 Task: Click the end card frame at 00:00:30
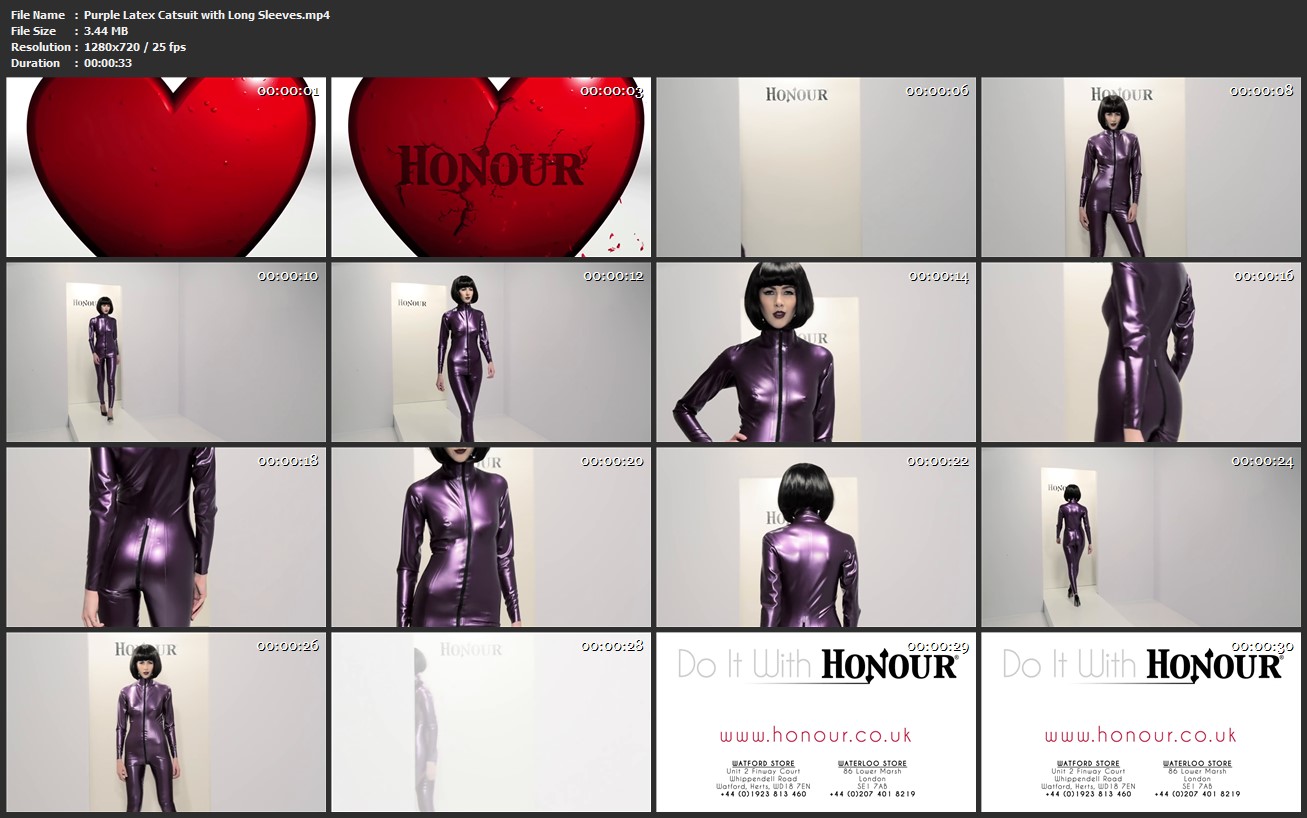tap(1141, 722)
